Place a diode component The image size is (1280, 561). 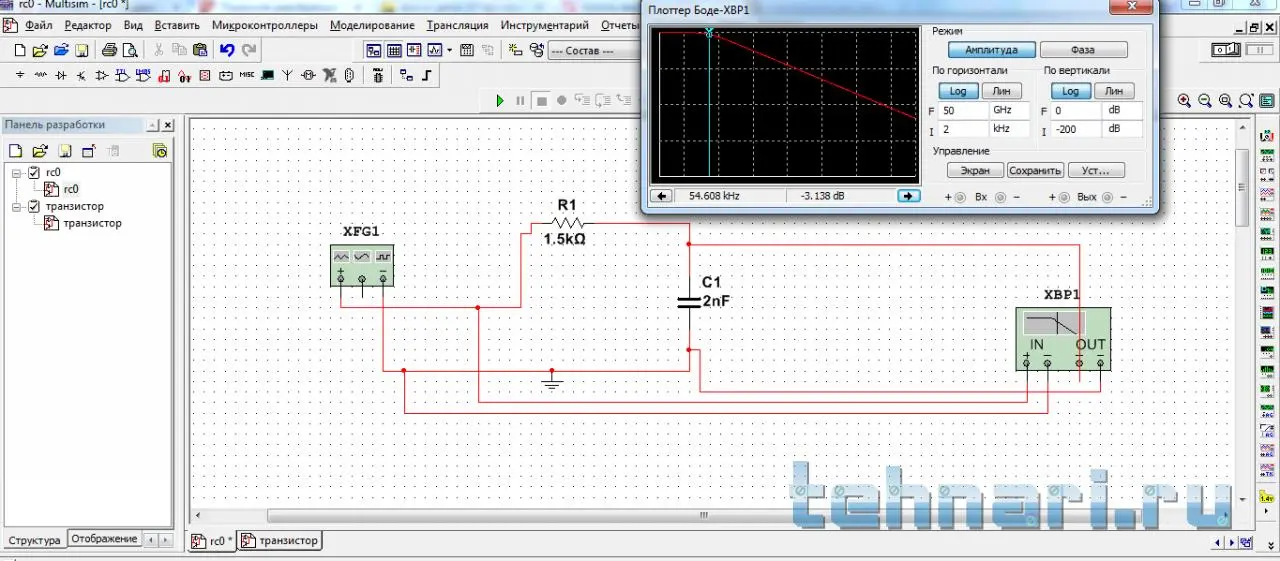61,75
